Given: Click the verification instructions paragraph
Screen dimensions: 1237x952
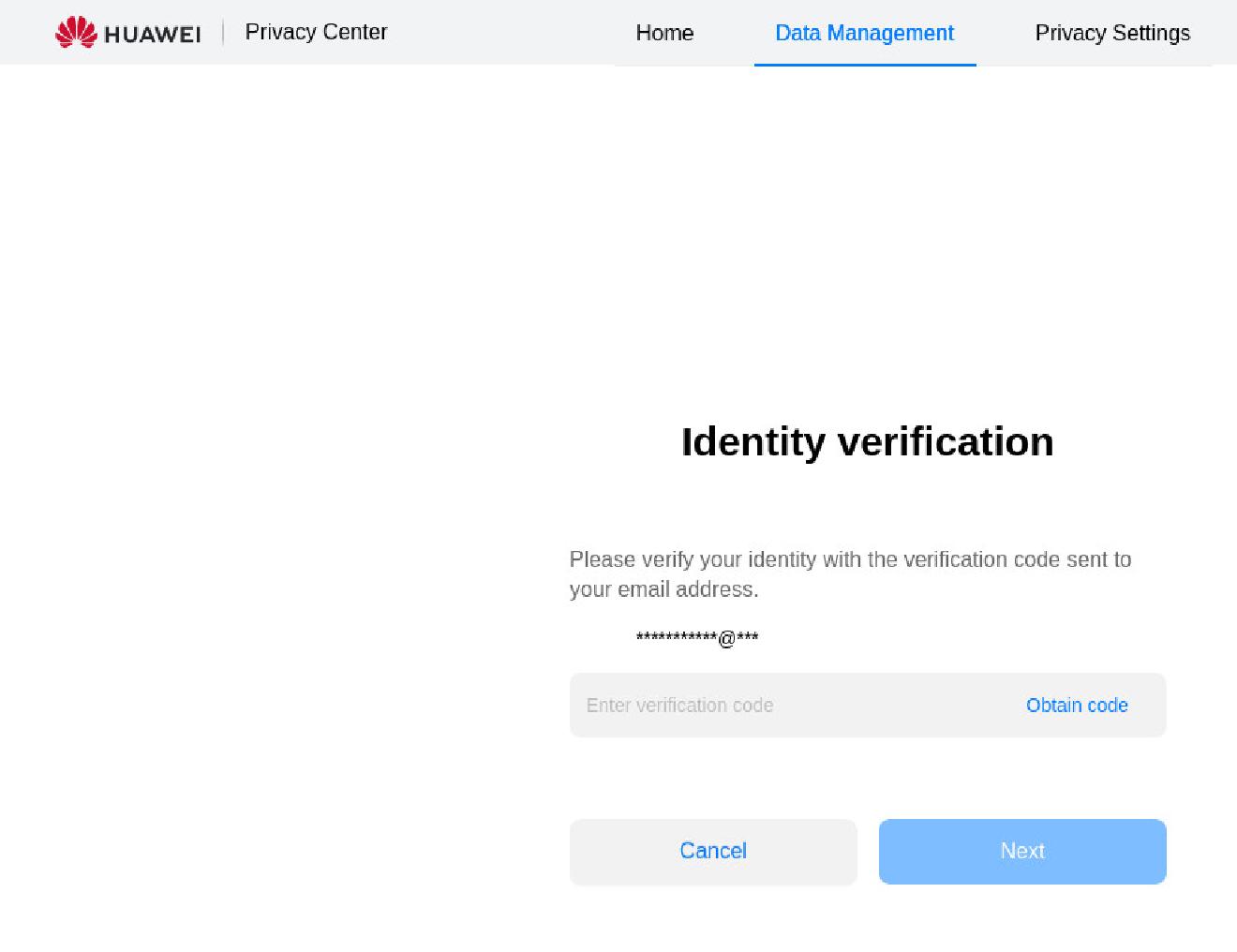Looking at the screenshot, I should pos(849,573).
